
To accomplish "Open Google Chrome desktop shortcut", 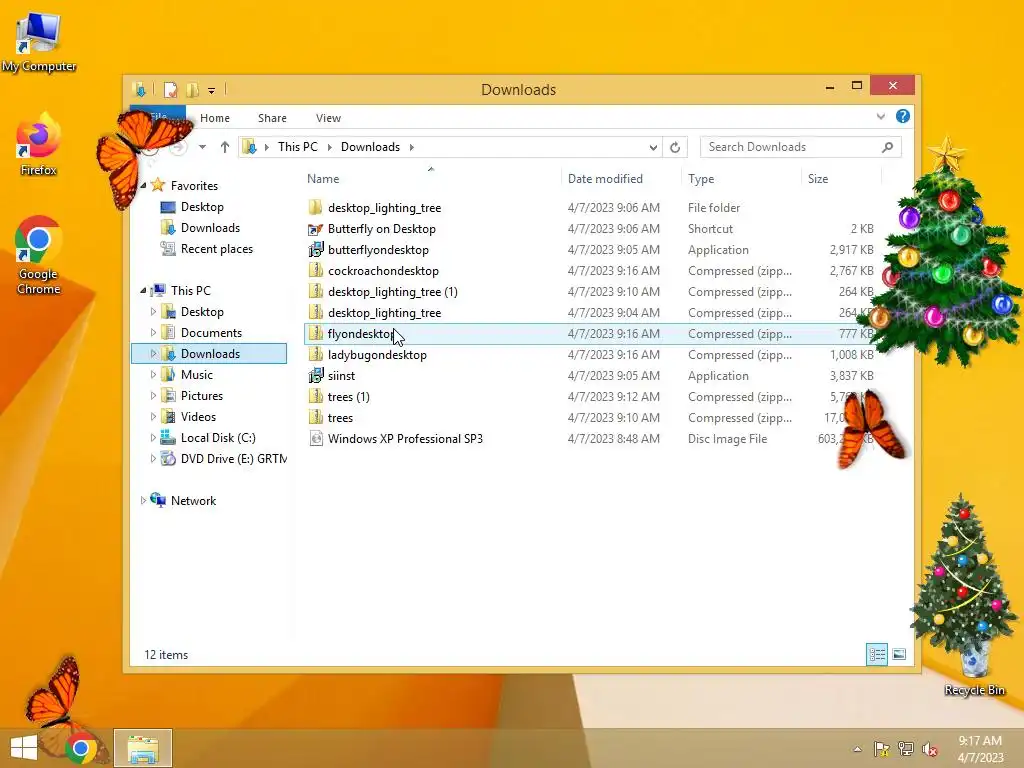I will coord(39,255).
